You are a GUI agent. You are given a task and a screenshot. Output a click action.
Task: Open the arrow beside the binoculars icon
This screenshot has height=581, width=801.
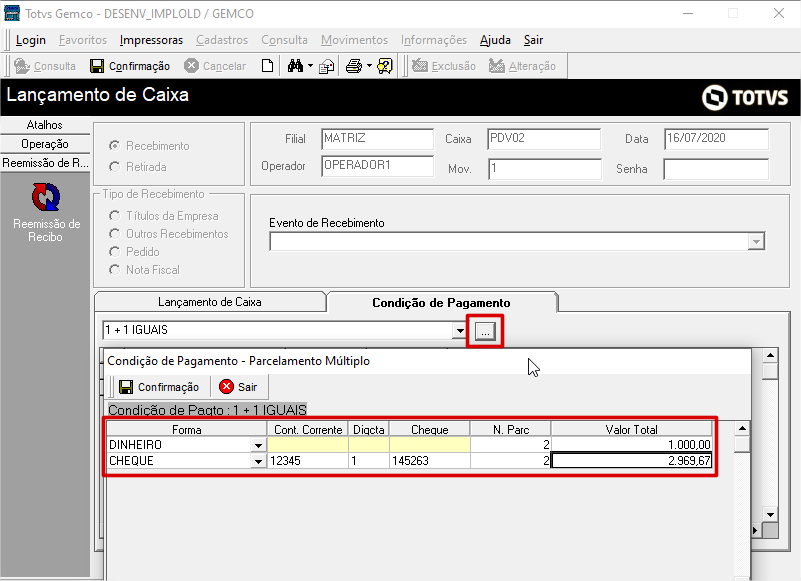[x=310, y=66]
